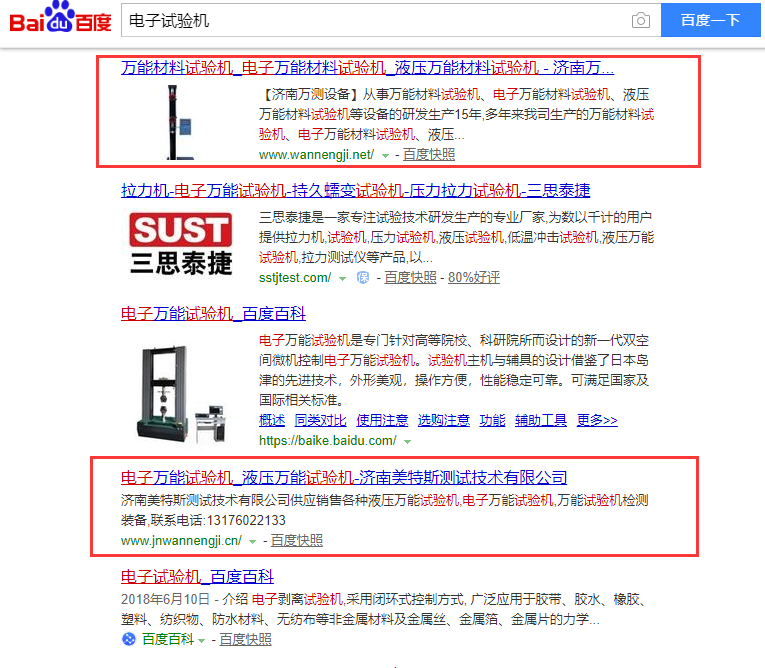Open the 80%好评 rating link

pos(474,278)
